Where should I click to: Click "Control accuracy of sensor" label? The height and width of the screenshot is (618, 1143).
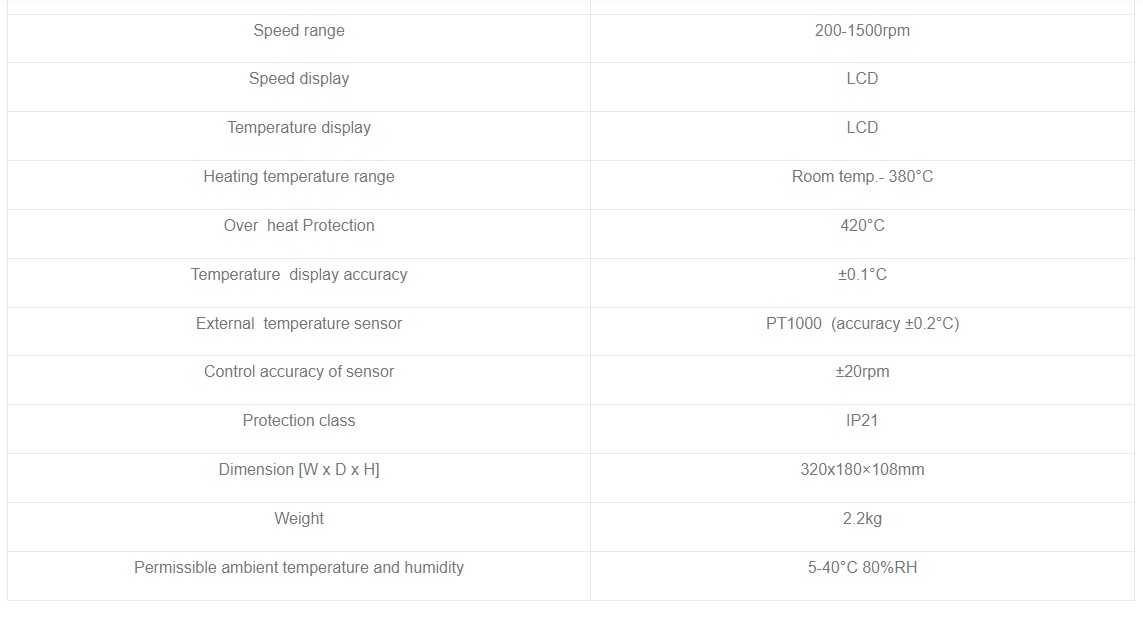pyautogui.click(x=298, y=372)
